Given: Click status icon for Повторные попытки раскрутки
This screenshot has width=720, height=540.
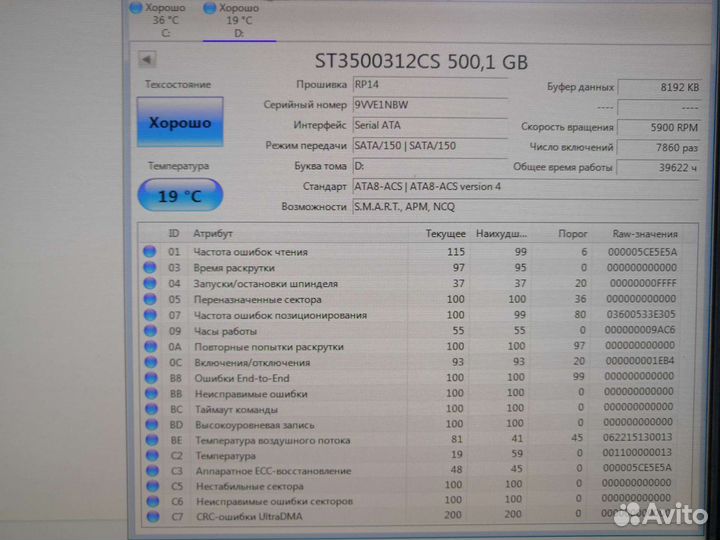Looking at the screenshot, I should (x=151, y=346).
